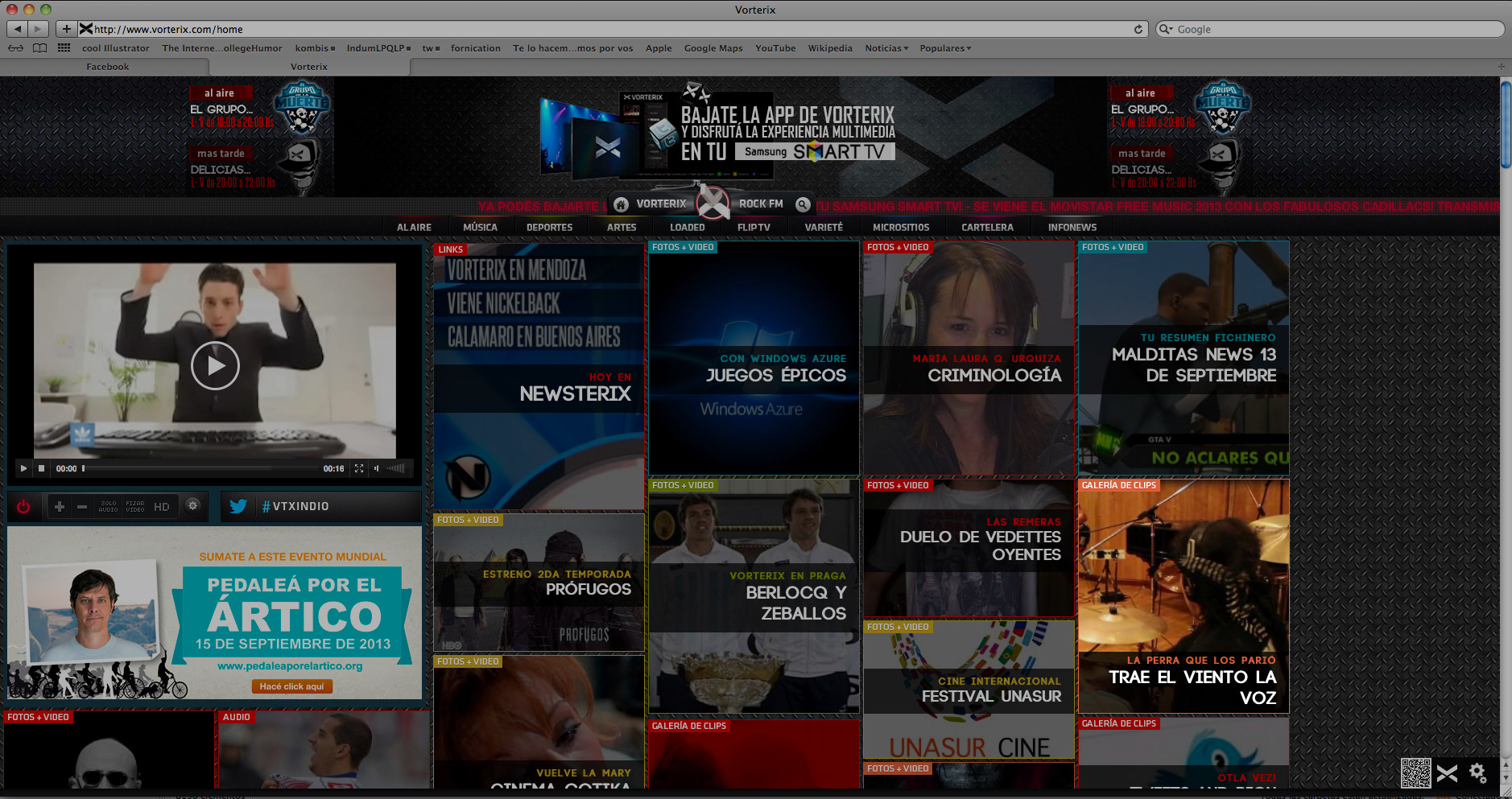Click the red power button under the player
1512x799 pixels.
coord(23,506)
